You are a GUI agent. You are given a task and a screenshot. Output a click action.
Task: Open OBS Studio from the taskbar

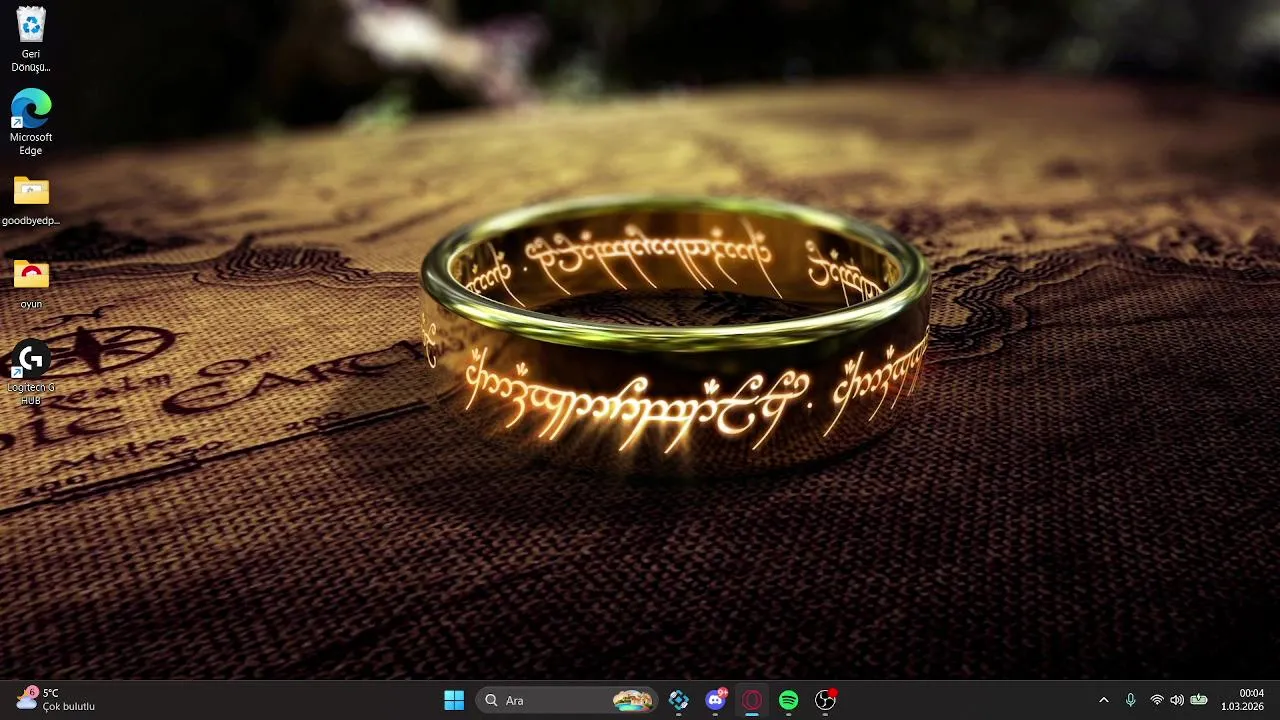coord(825,700)
